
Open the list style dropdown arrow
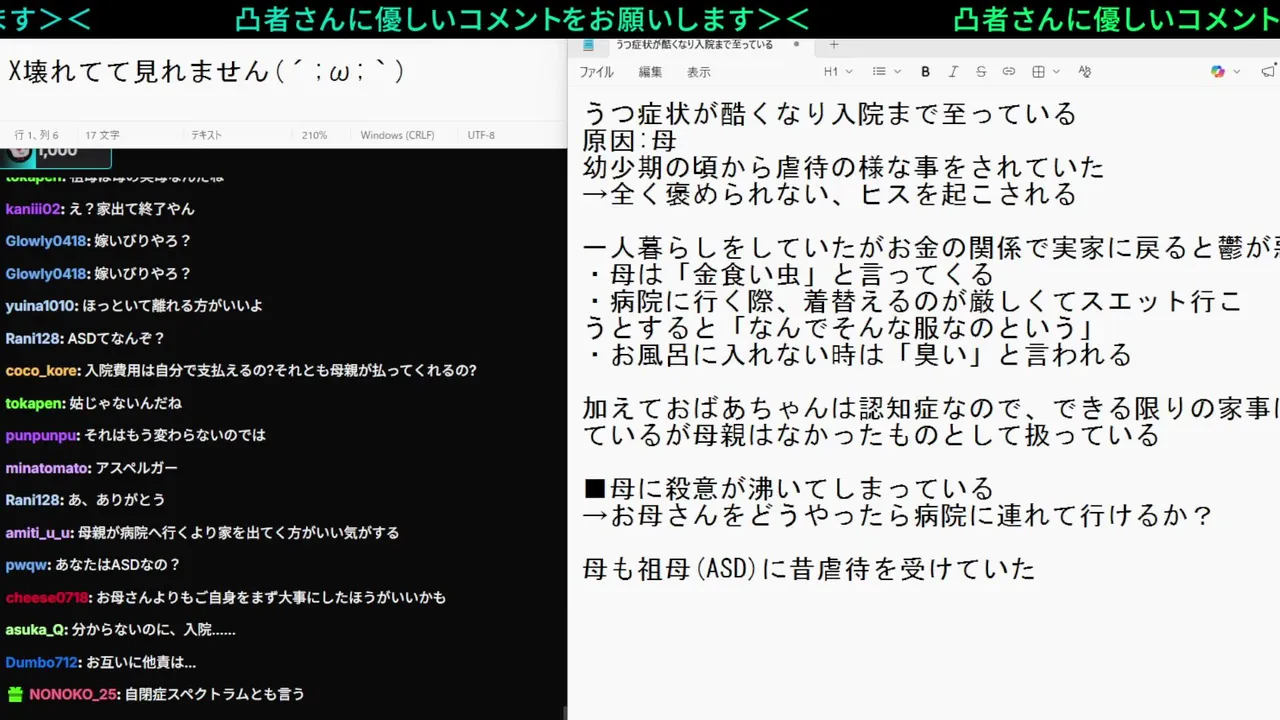click(x=897, y=72)
